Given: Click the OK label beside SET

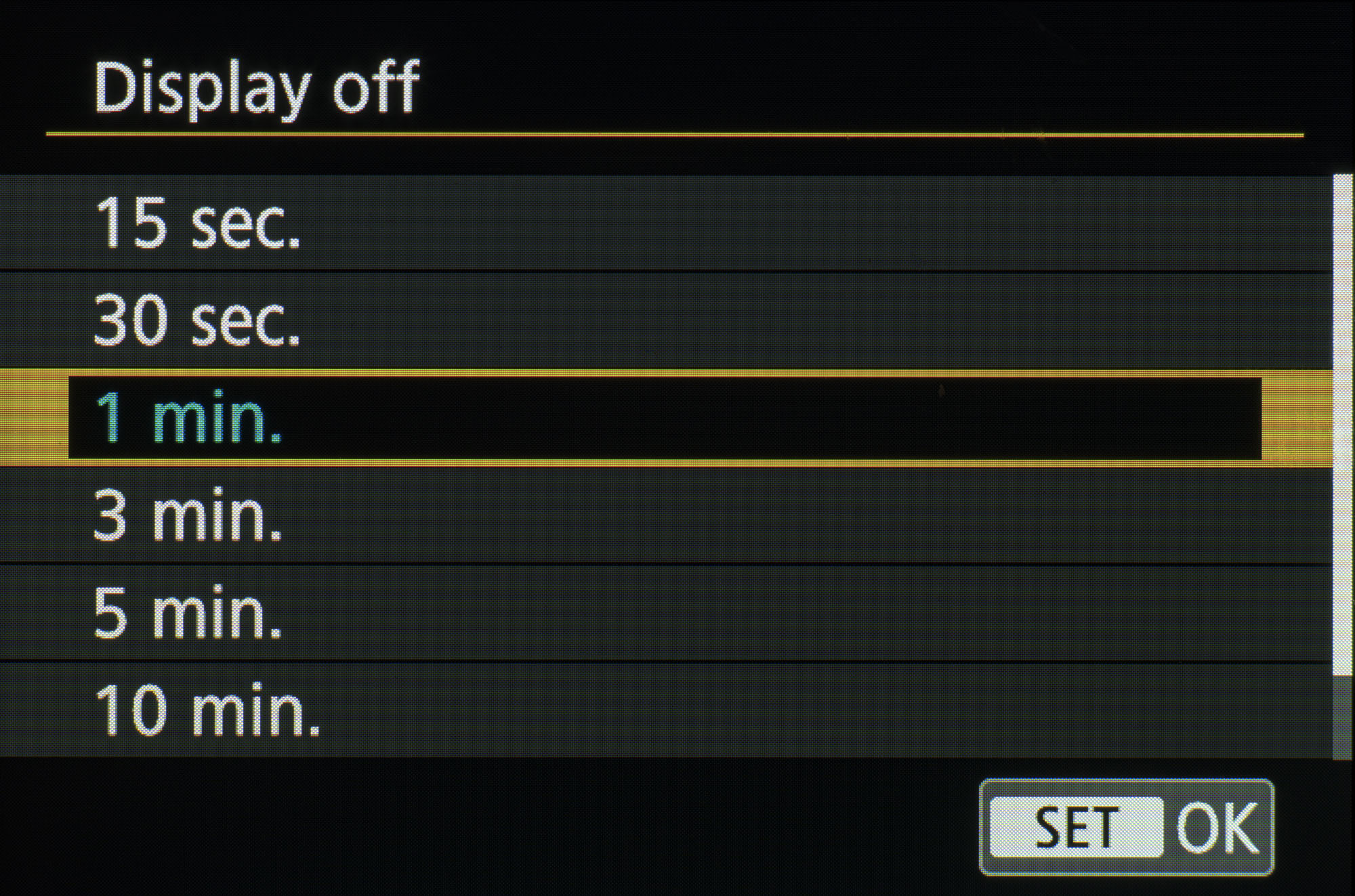Looking at the screenshot, I should (1217, 827).
